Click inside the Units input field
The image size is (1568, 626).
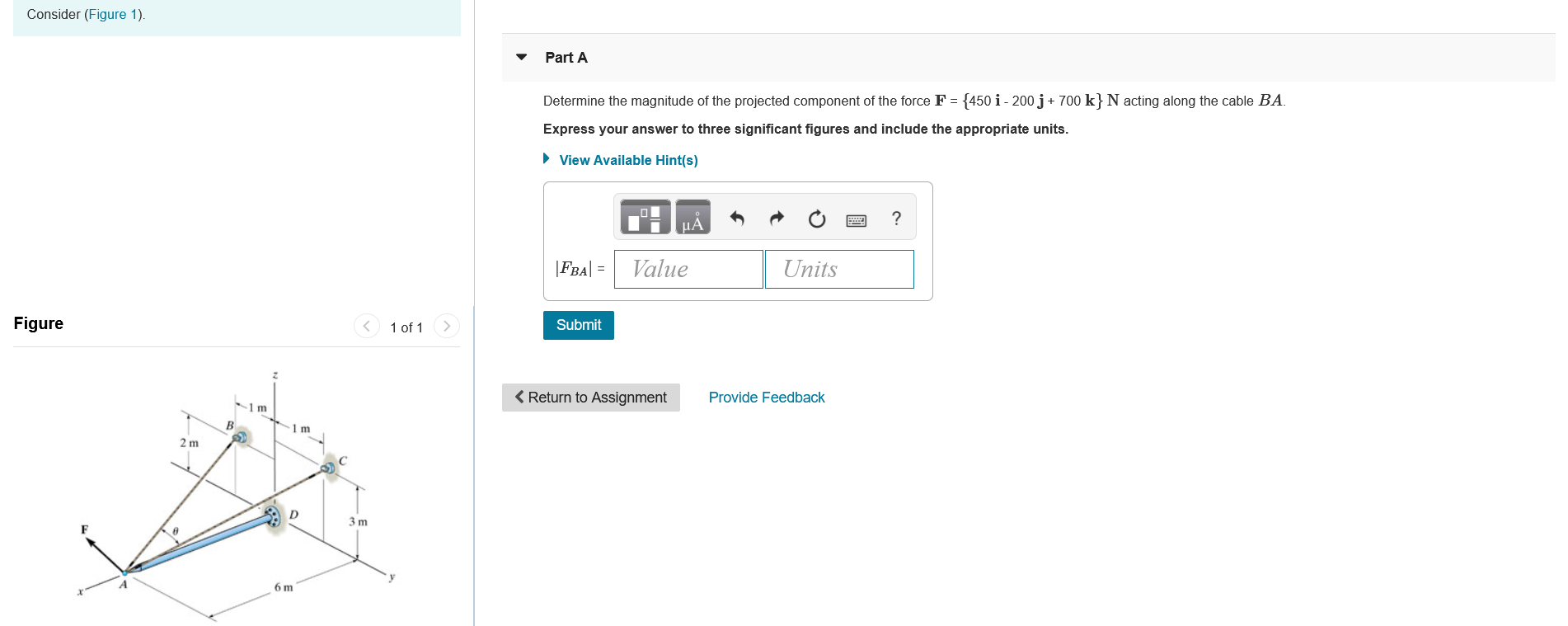pos(839,269)
